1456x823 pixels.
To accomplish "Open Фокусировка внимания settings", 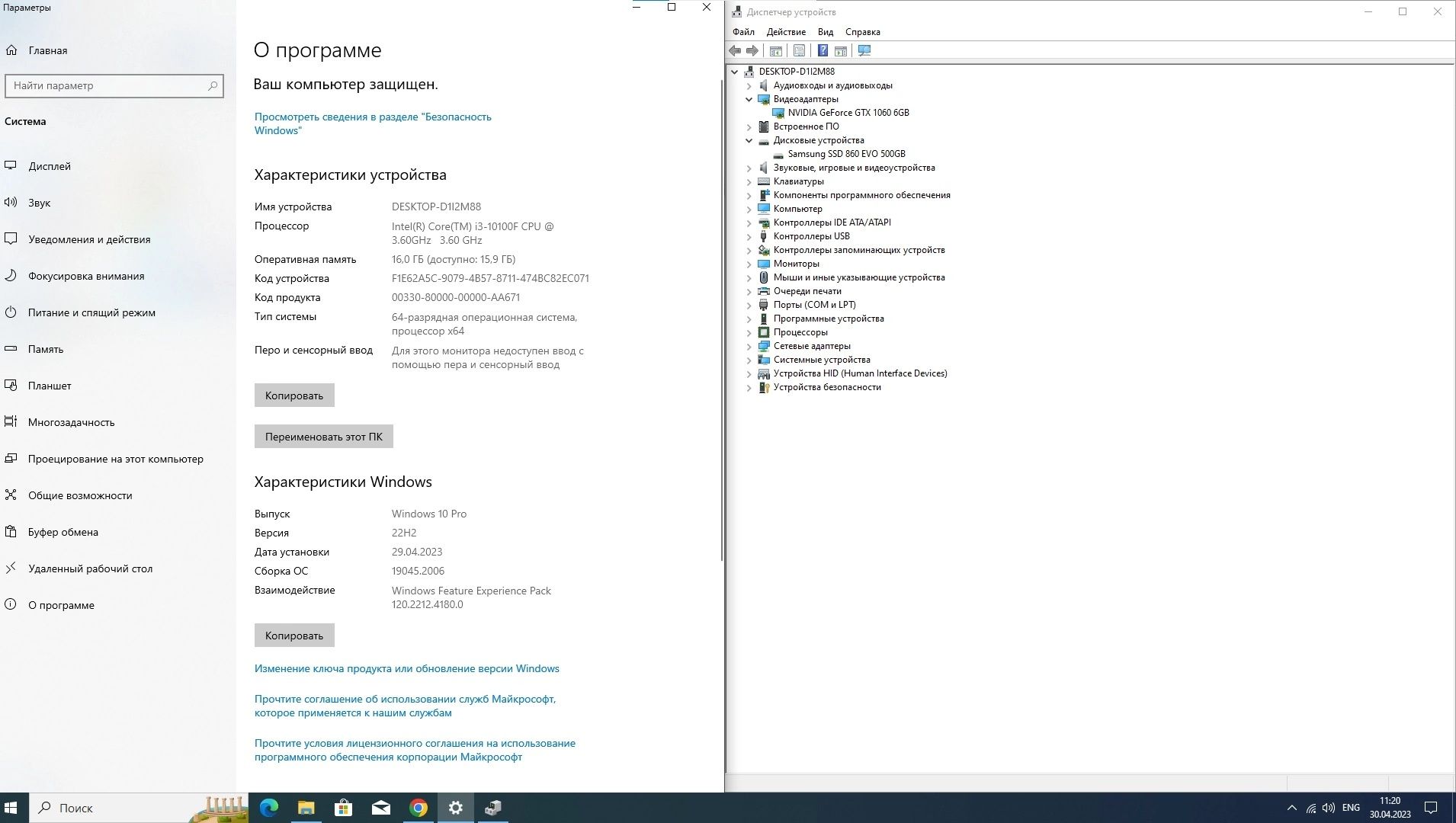I will pos(86,276).
